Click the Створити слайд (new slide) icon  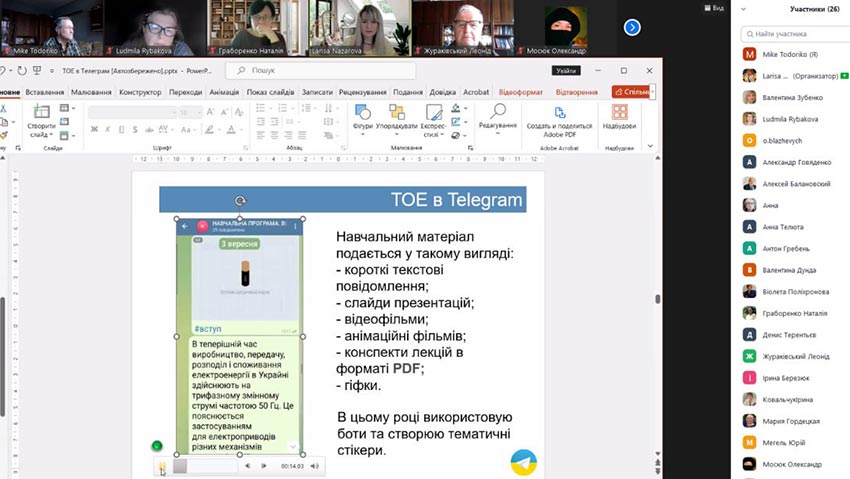[x=41, y=112]
